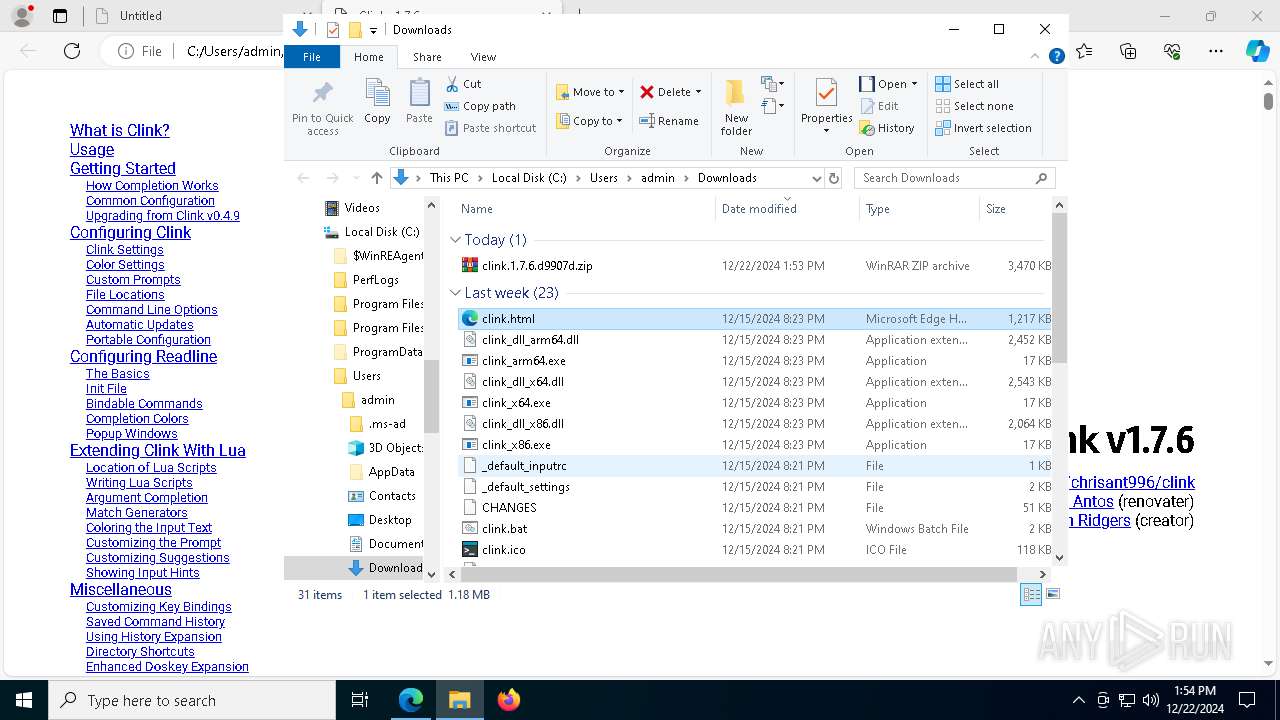Open the Delete dropdown arrow
The image size is (1280, 720).
pyautogui.click(x=698, y=92)
